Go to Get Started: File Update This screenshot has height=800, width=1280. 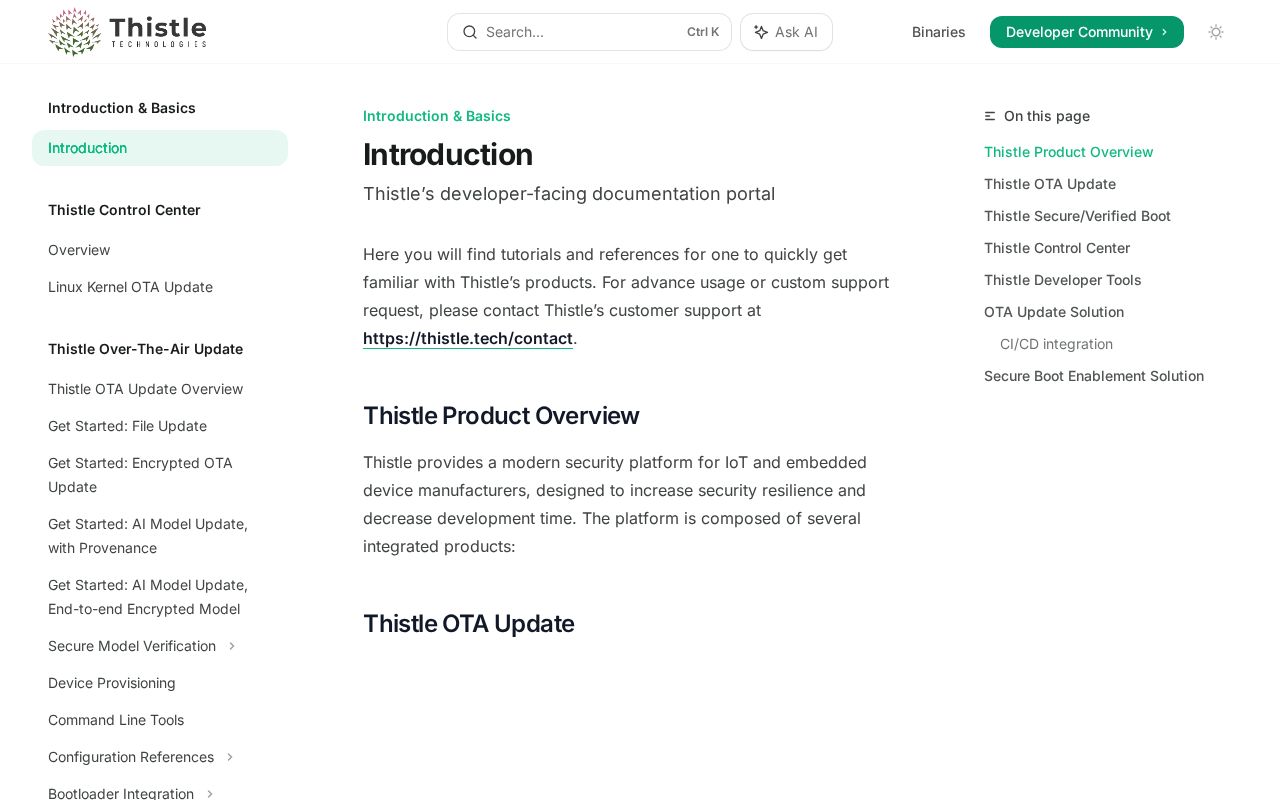click(127, 426)
